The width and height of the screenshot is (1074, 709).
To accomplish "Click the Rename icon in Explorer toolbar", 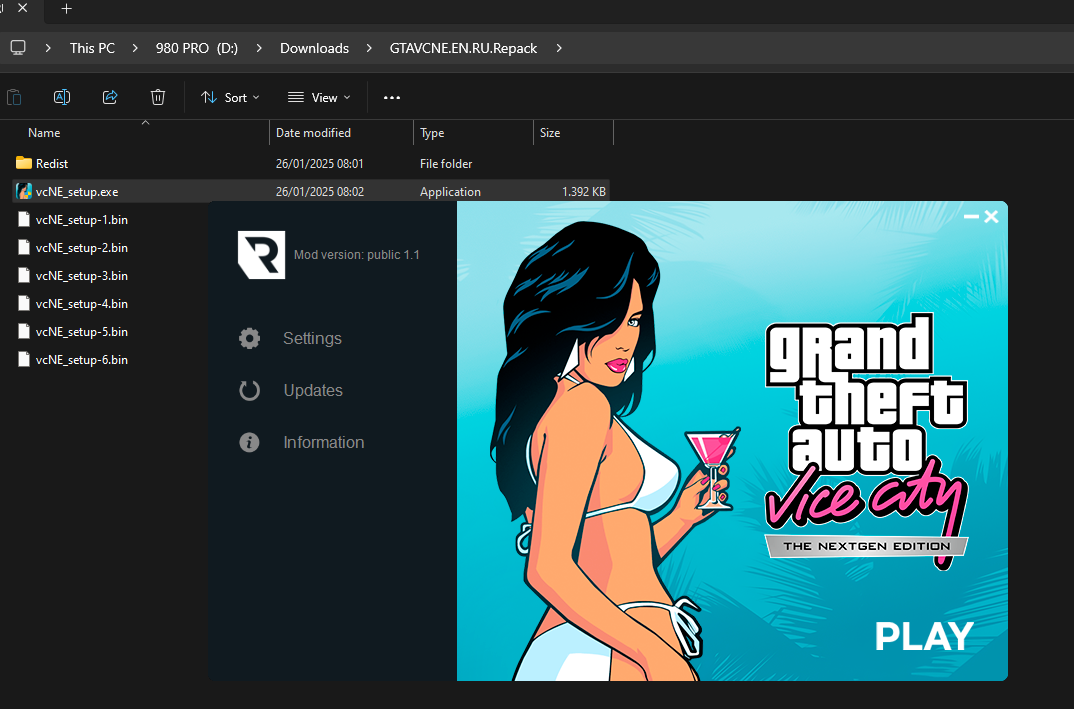I will pyautogui.click(x=62, y=97).
